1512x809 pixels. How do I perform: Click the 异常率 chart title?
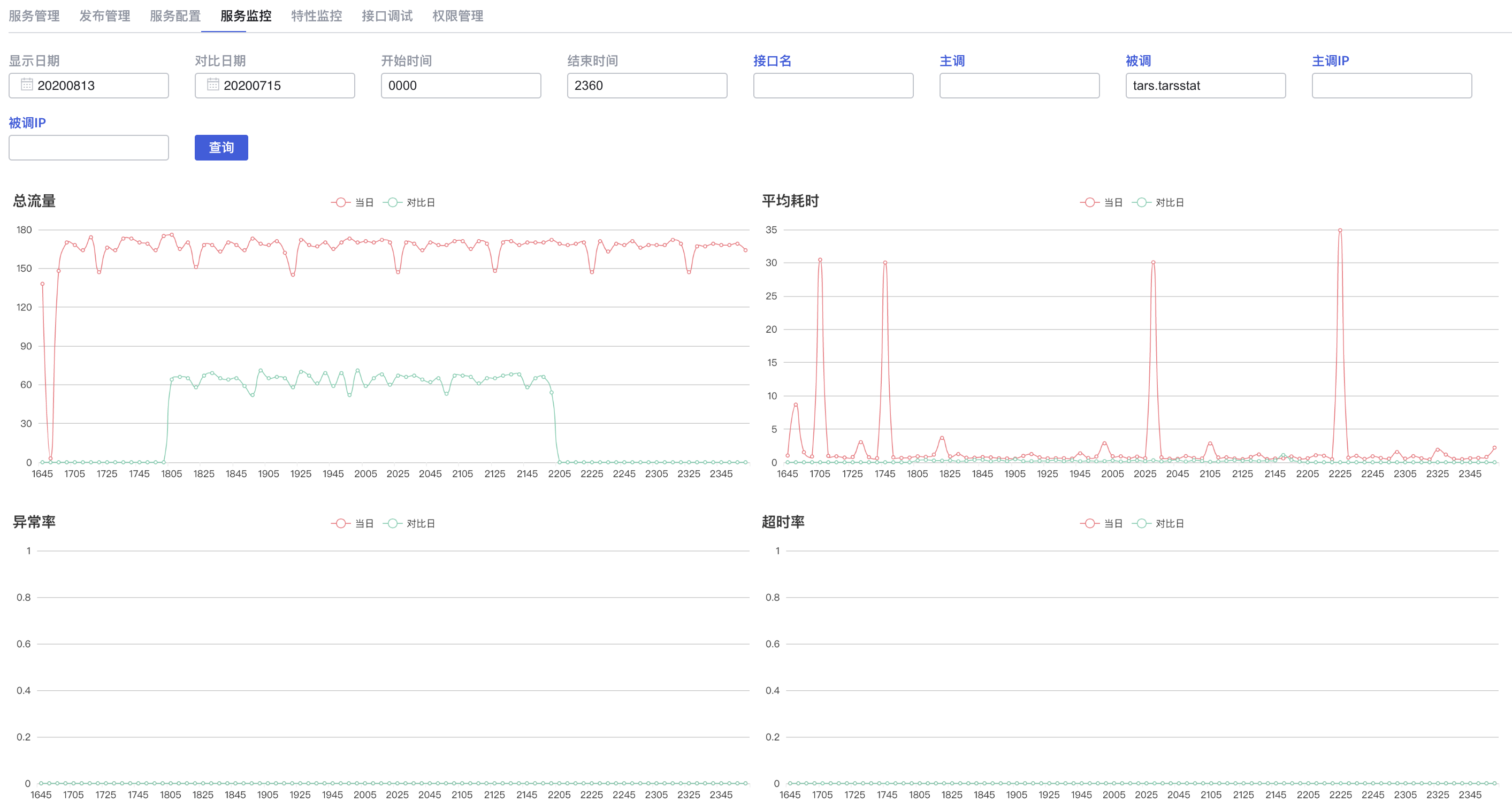34,522
